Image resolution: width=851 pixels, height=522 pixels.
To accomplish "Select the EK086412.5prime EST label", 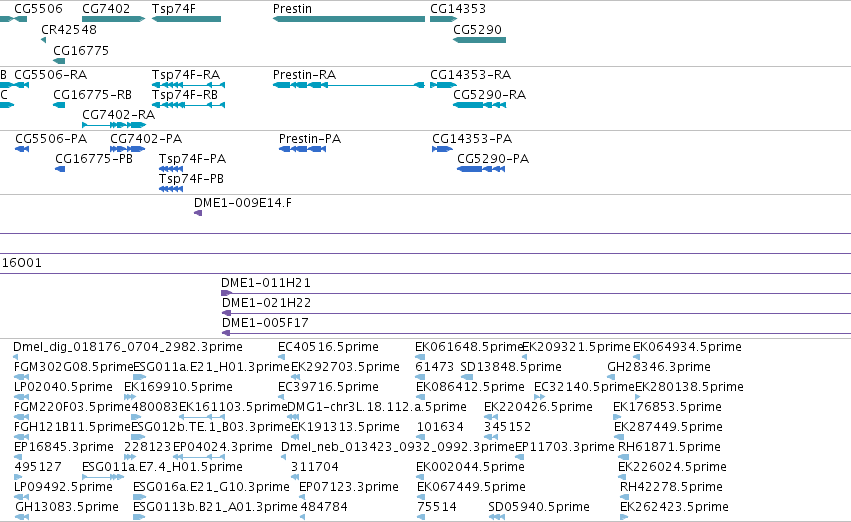I will pos(470,387).
